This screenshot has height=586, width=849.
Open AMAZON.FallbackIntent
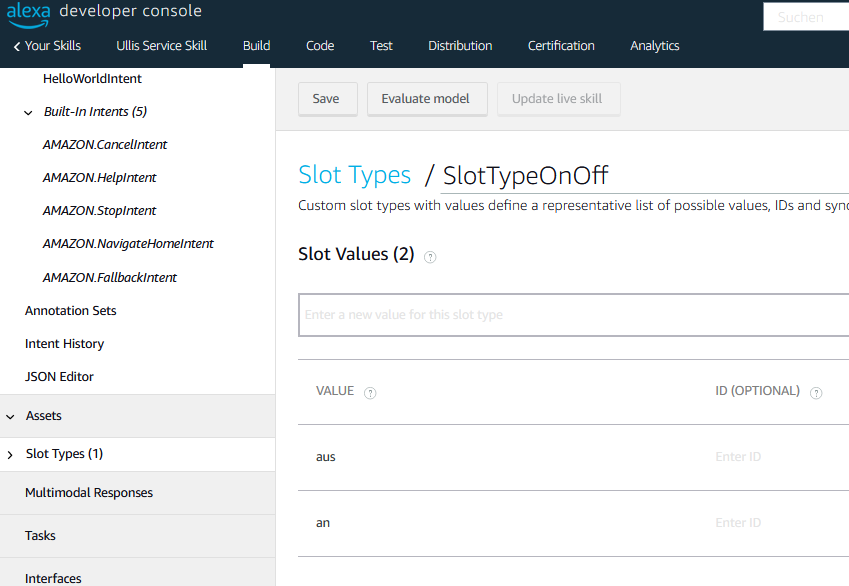click(110, 278)
